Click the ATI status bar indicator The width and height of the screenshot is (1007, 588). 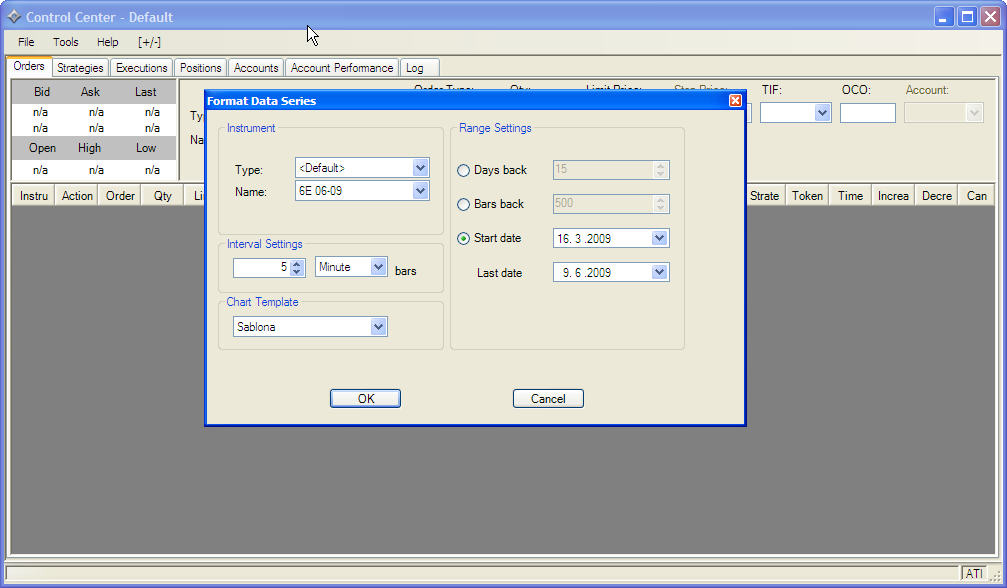[973, 574]
